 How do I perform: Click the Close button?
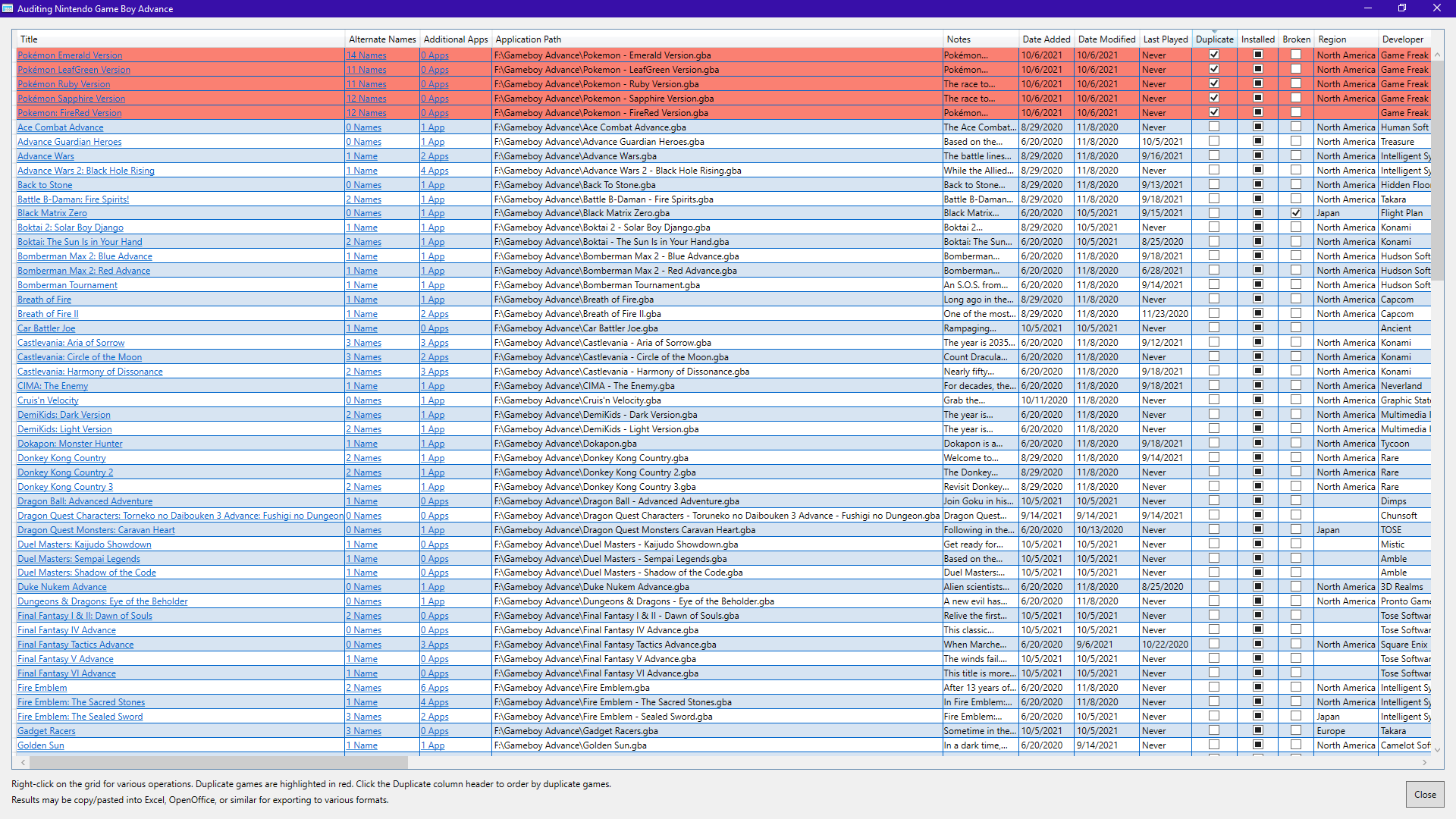[1424, 795]
